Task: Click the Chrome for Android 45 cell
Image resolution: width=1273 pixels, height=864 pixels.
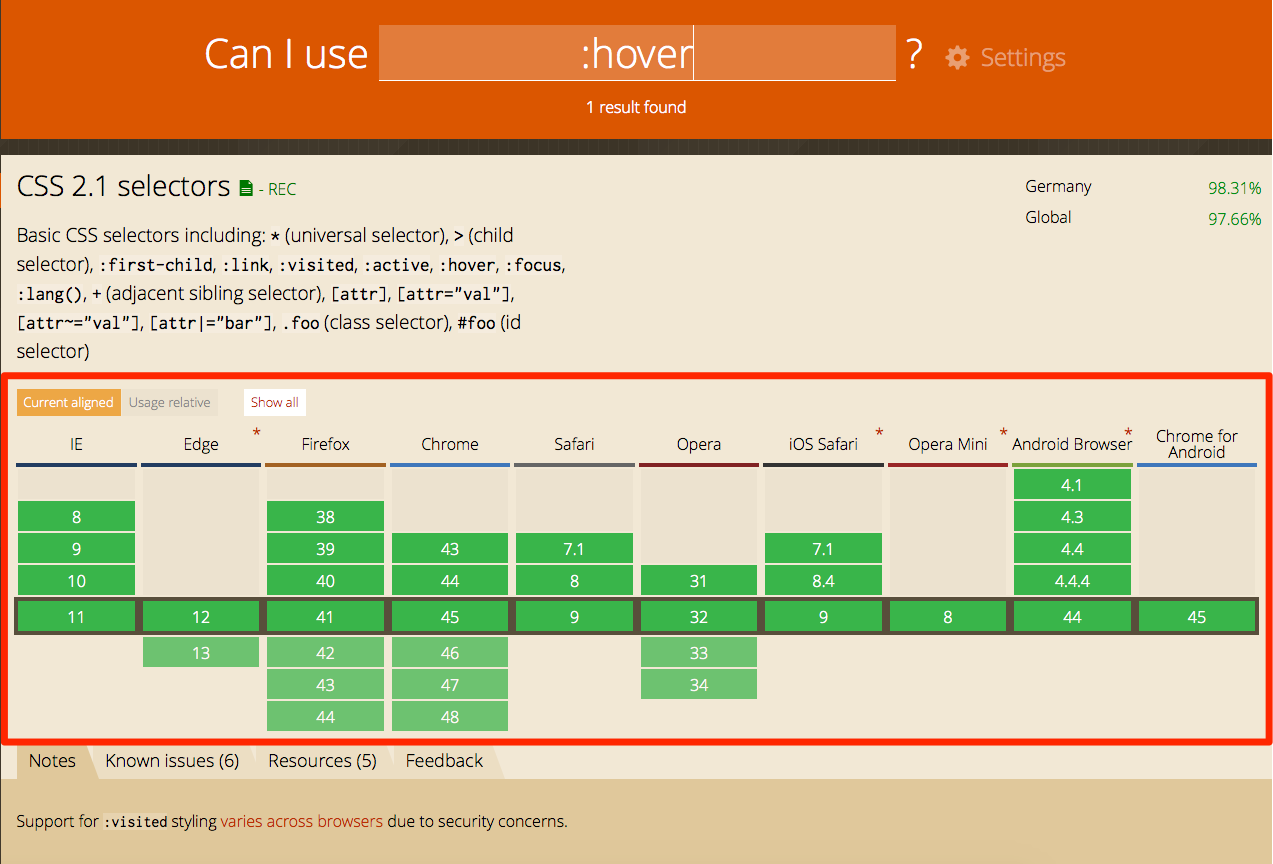Action: (x=1197, y=617)
